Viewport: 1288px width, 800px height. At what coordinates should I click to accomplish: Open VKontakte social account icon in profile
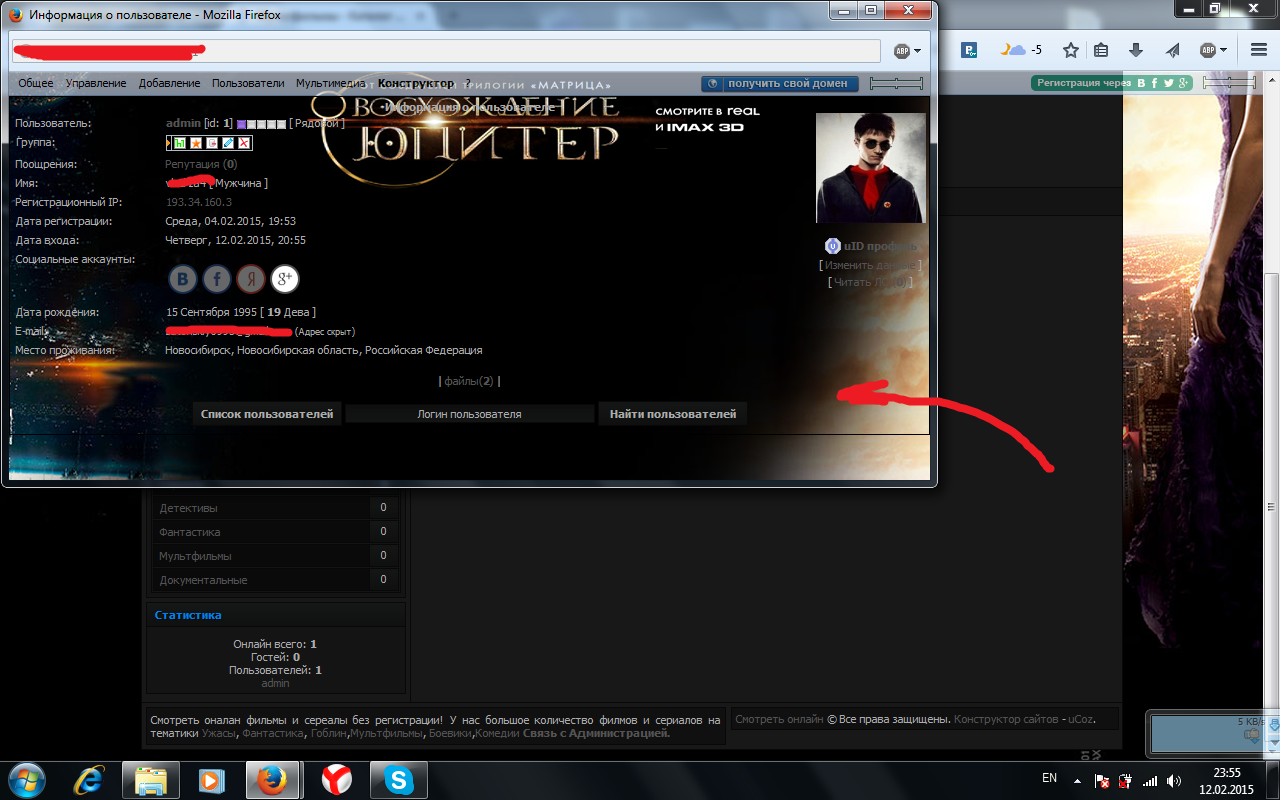coord(182,278)
